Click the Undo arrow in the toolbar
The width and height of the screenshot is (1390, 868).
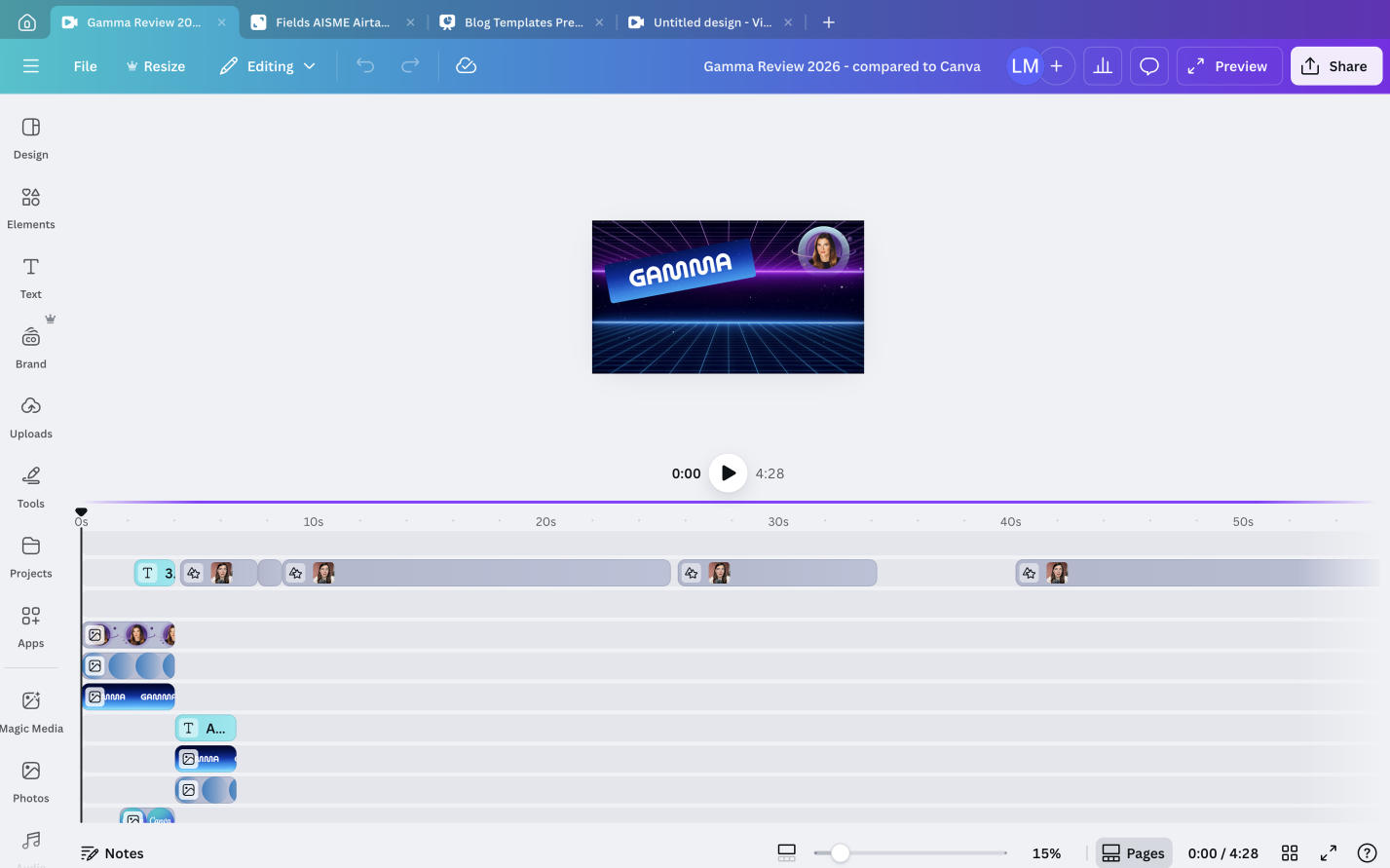[364, 65]
